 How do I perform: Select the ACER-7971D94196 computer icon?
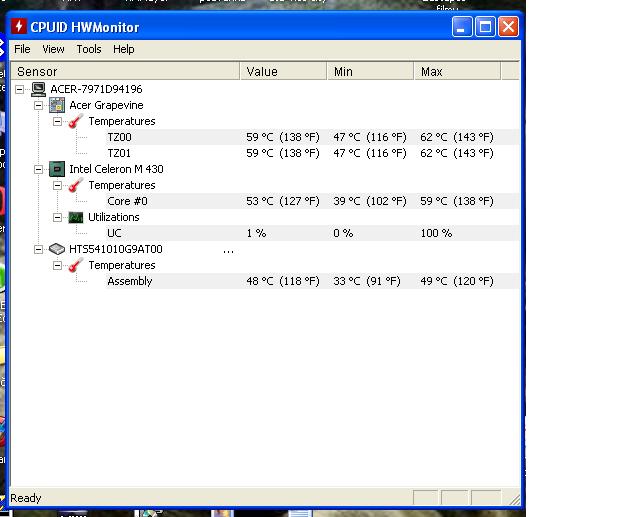point(38,89)
